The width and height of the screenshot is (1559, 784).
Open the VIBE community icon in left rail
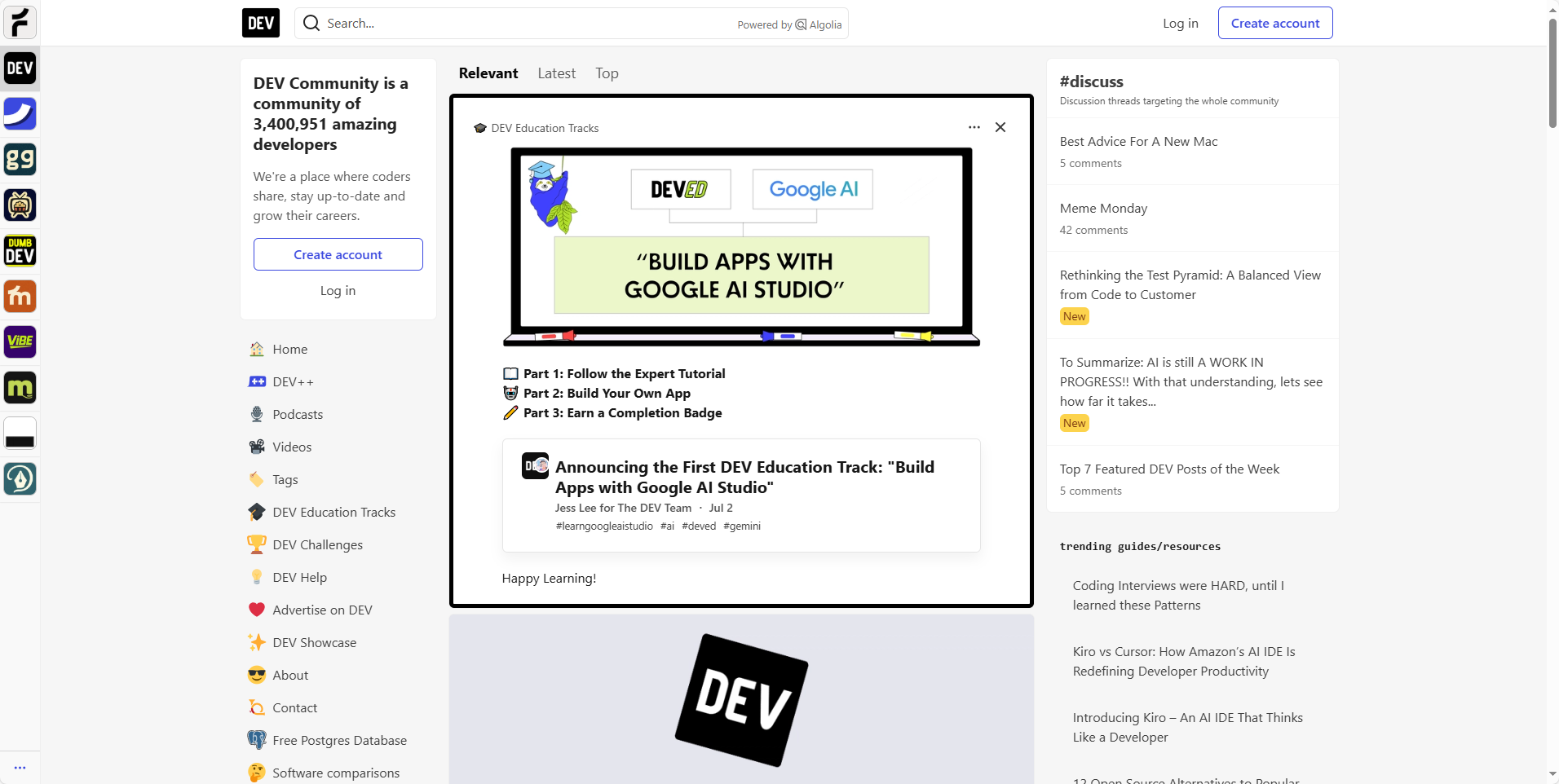tap(20, 342)
